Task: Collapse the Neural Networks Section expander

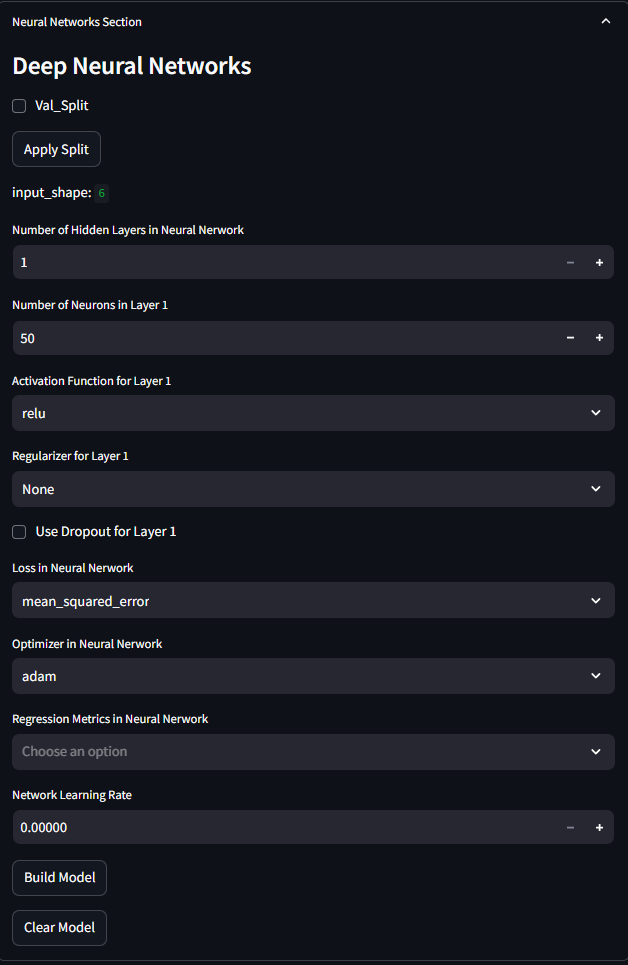Action: (605, 22)
